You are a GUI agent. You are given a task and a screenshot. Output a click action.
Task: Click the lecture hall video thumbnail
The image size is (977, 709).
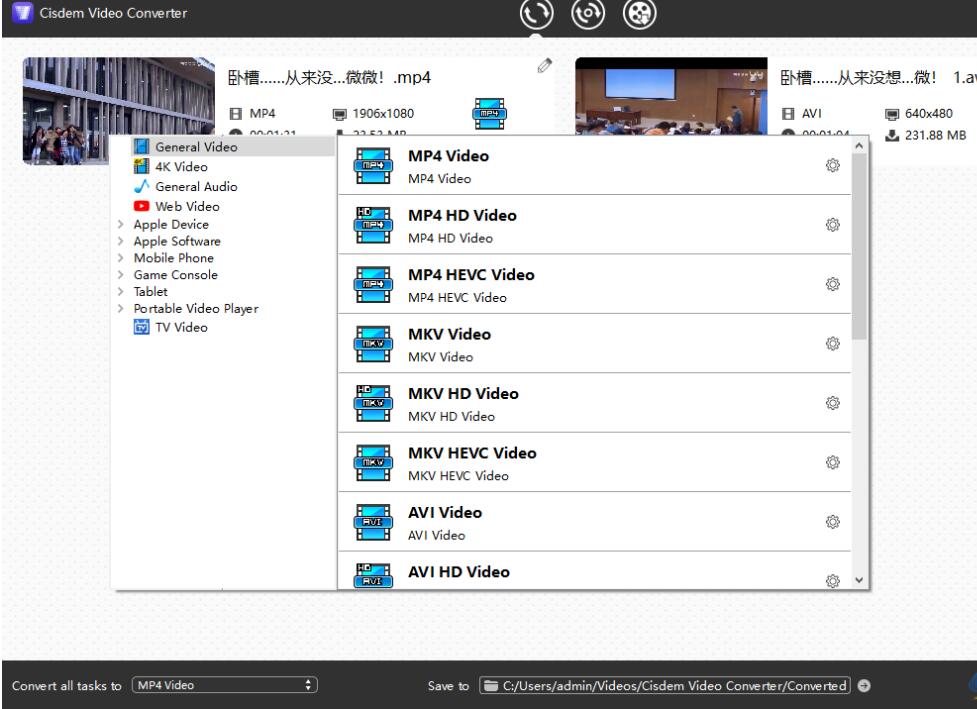pos(671,96)
